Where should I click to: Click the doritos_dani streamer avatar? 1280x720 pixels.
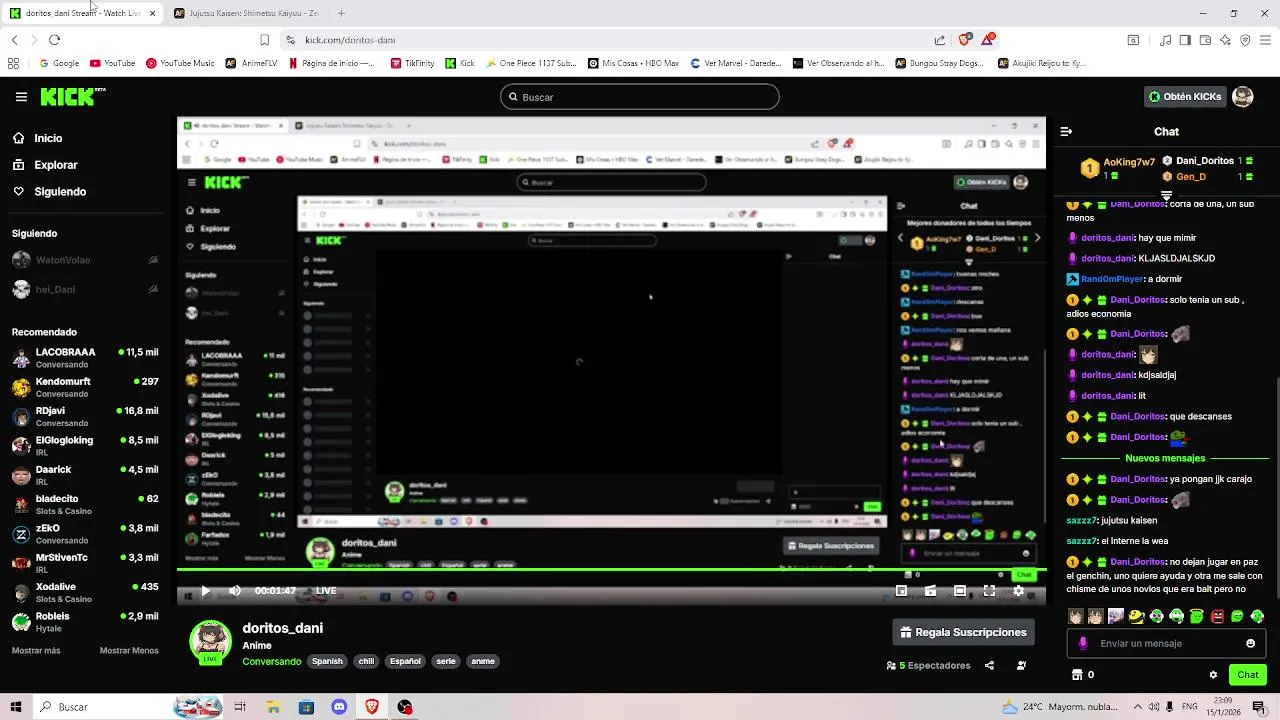210,642
